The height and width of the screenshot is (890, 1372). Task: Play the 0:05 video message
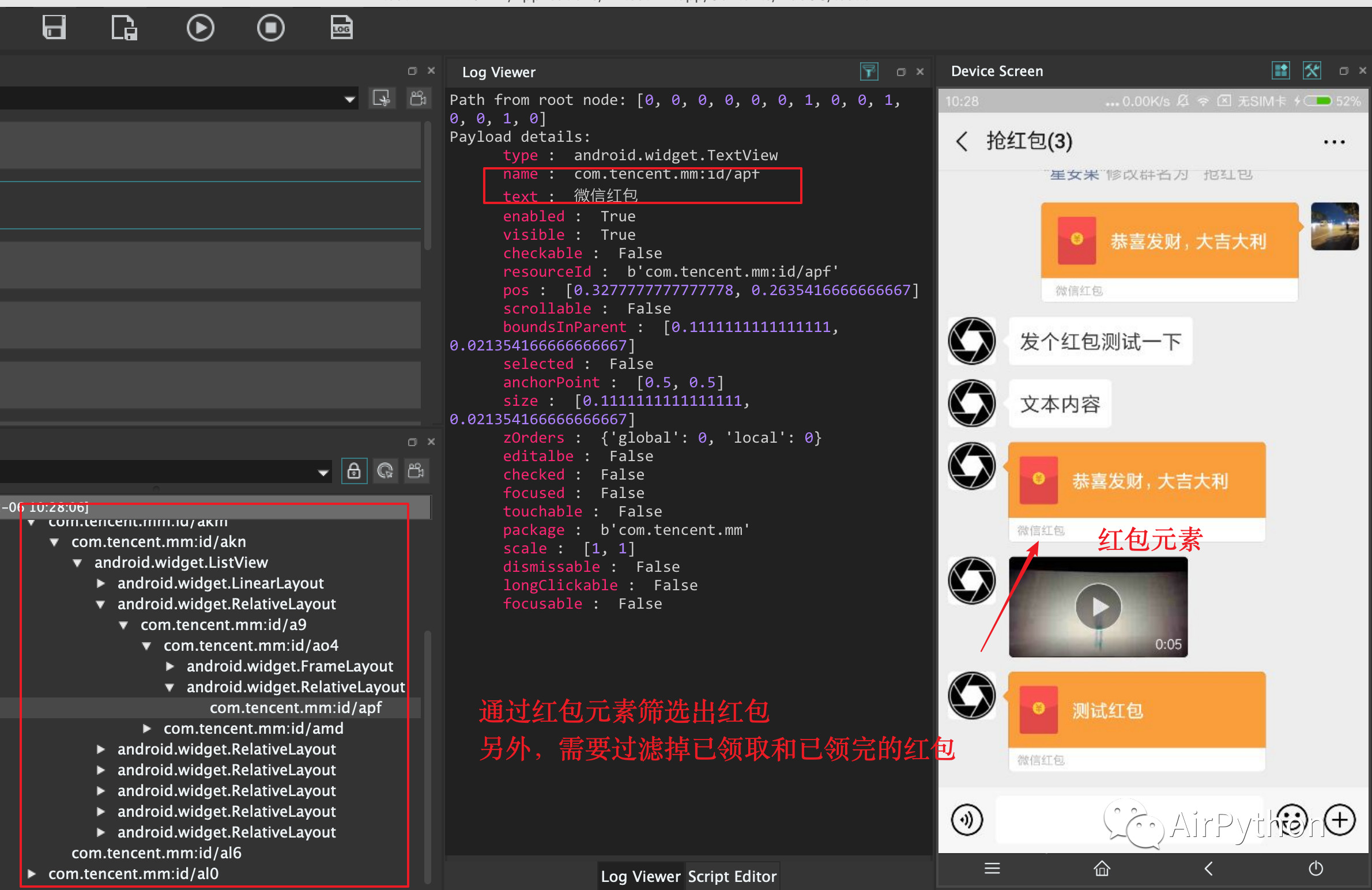click(x=1098, y=606)
